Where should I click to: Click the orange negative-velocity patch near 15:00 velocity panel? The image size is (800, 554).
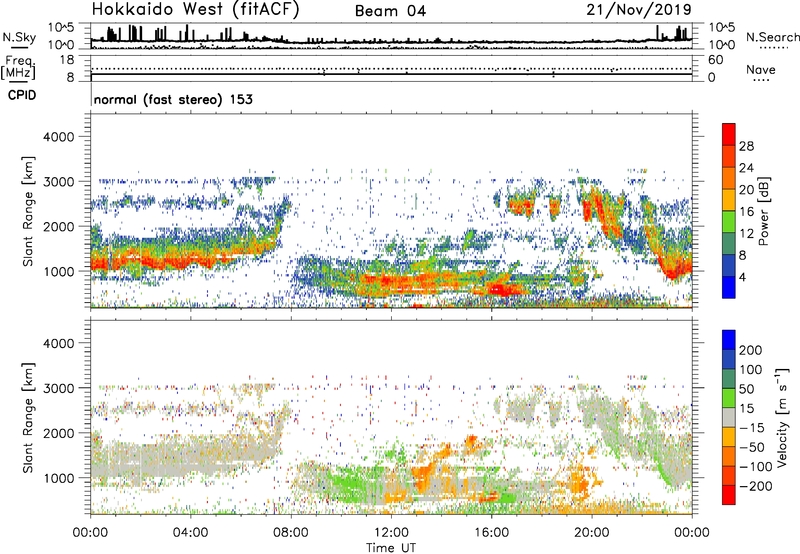point(472,442)
